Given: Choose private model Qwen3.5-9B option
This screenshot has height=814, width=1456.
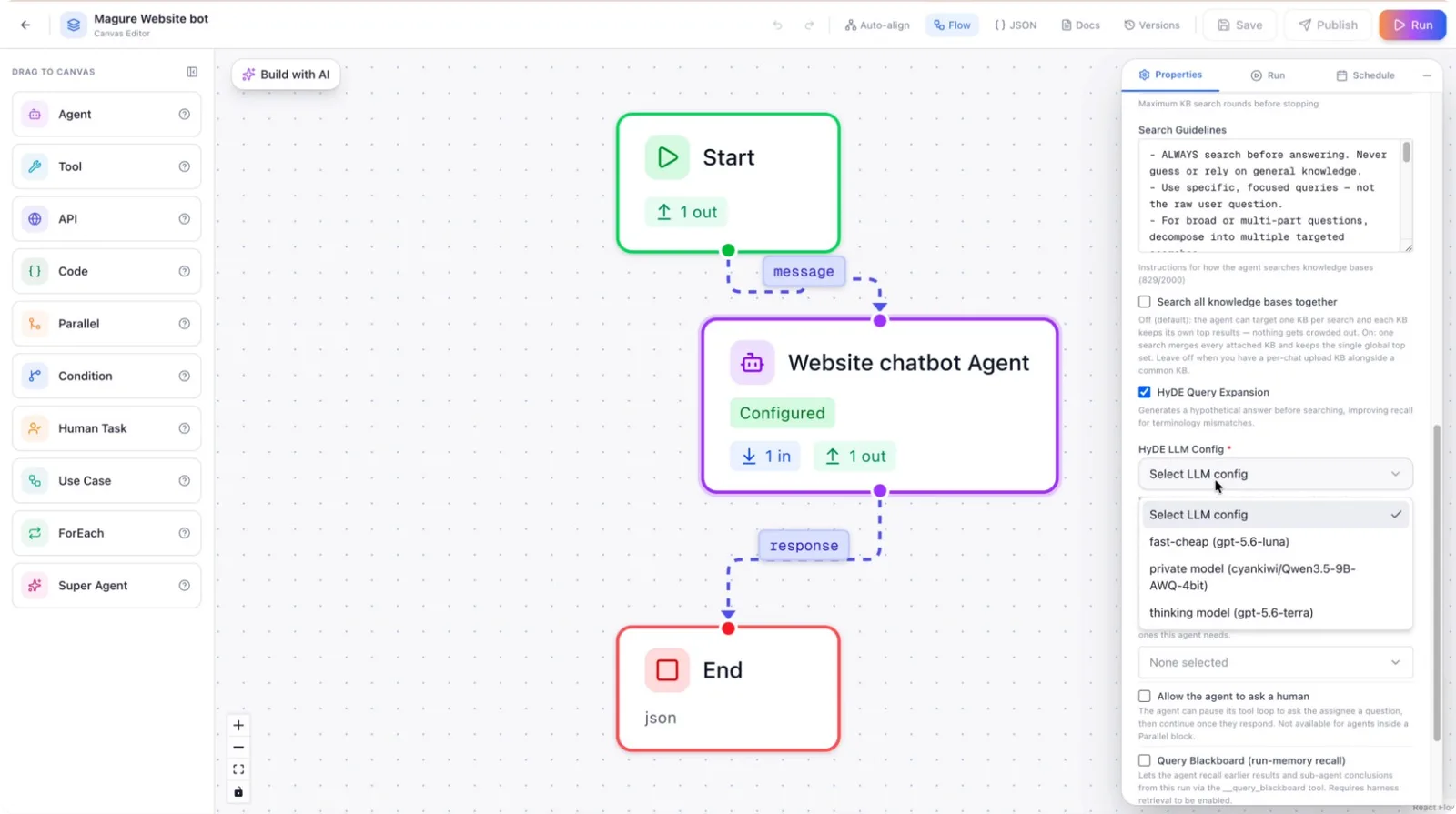Looking at the screenshot, I should click(x=1275, y=578).
